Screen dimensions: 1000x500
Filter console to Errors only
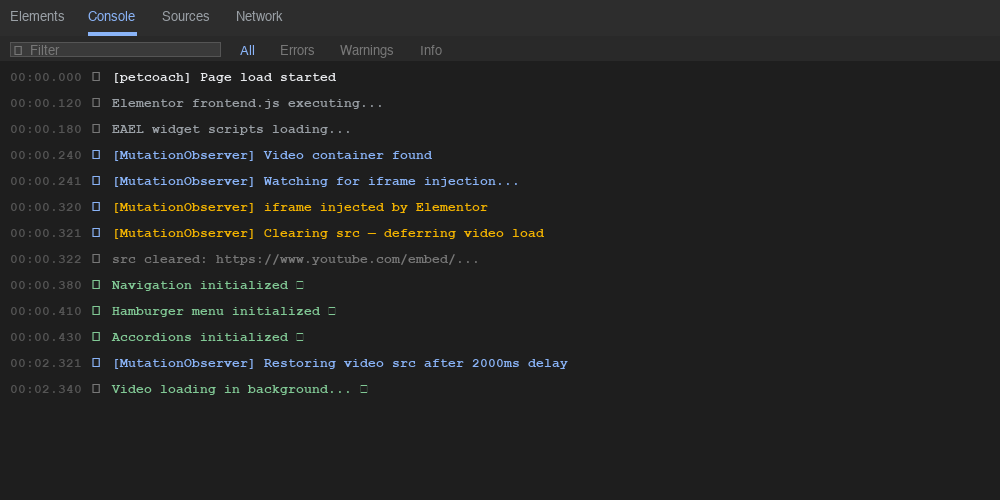pos(297,50)
